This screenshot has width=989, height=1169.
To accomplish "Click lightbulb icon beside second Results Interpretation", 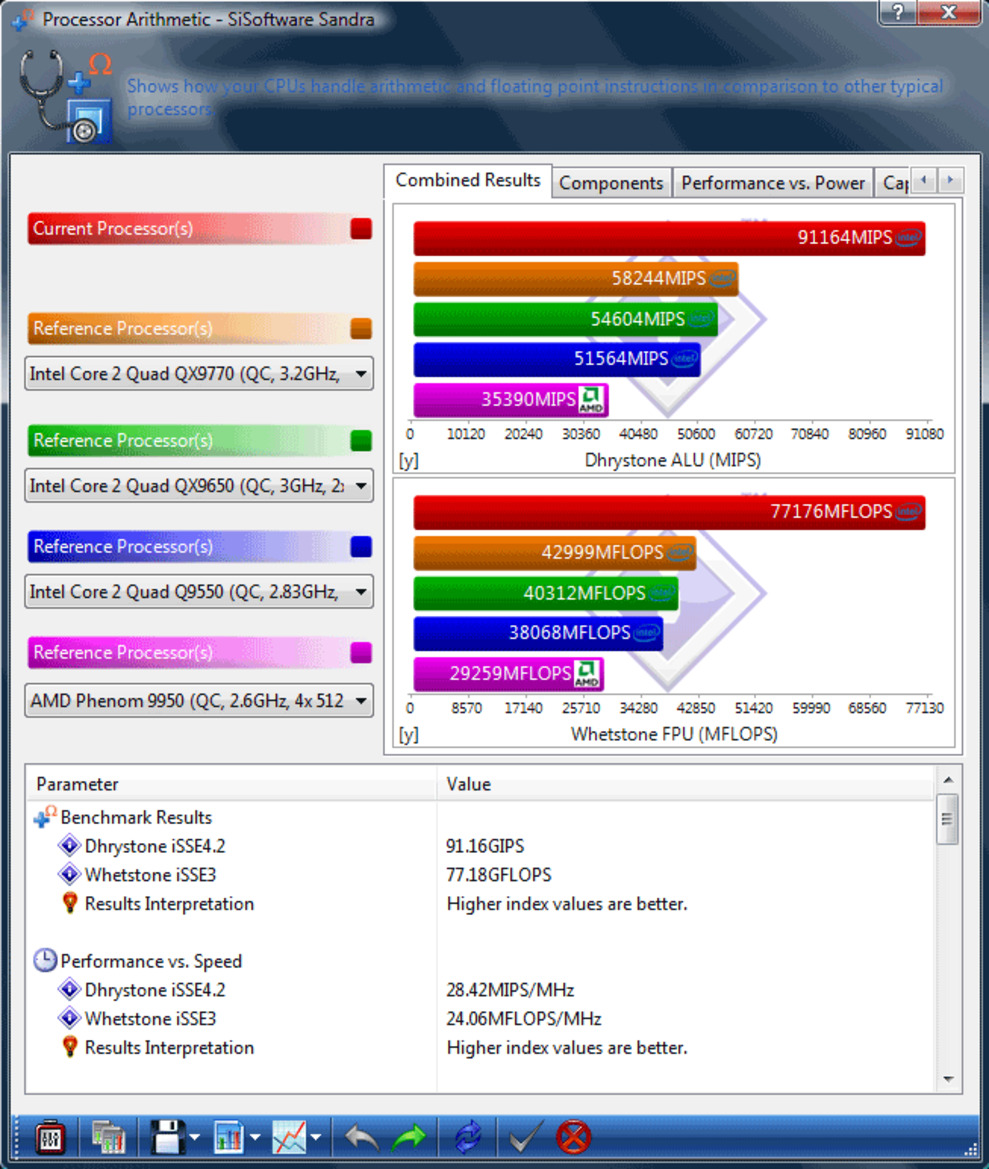I will [70, 1047].
